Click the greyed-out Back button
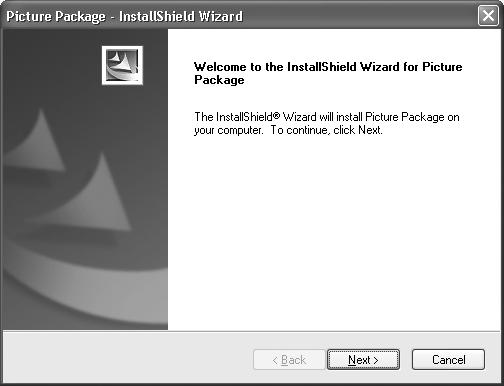This screenshot has height=386, width=504. coord(289,359)
